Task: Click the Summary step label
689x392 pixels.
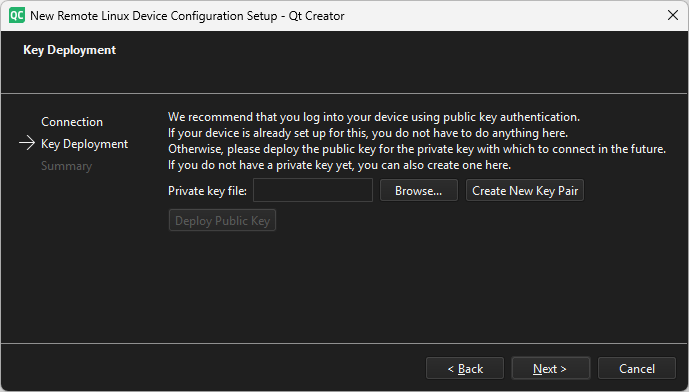Action: (x=66, y=166)
